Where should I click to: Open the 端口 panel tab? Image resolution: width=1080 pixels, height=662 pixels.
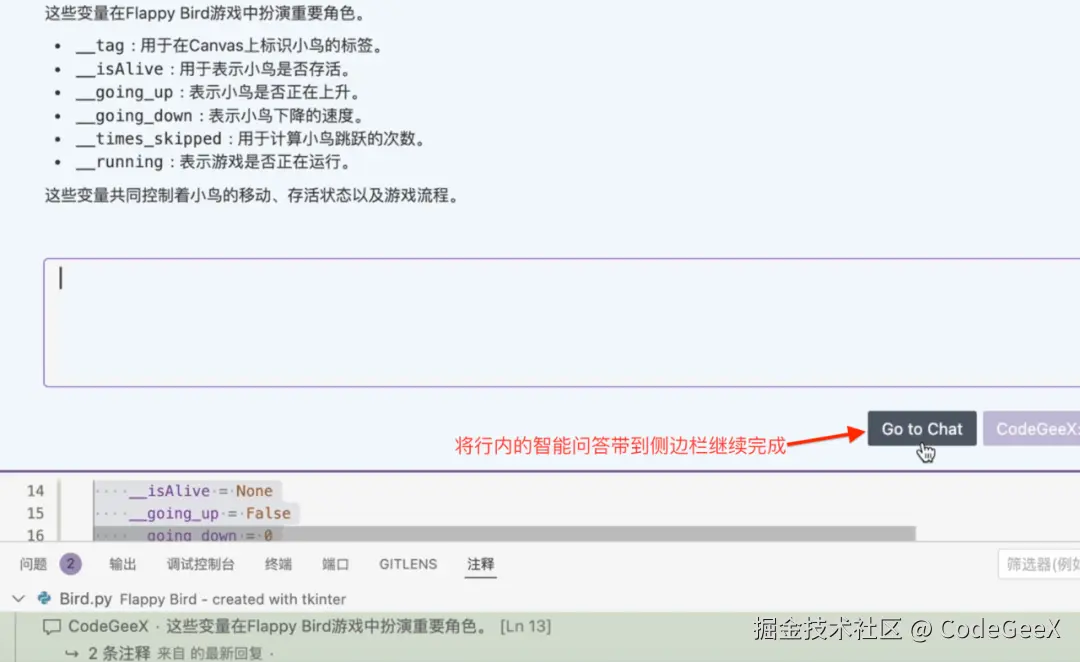(335, 563)
